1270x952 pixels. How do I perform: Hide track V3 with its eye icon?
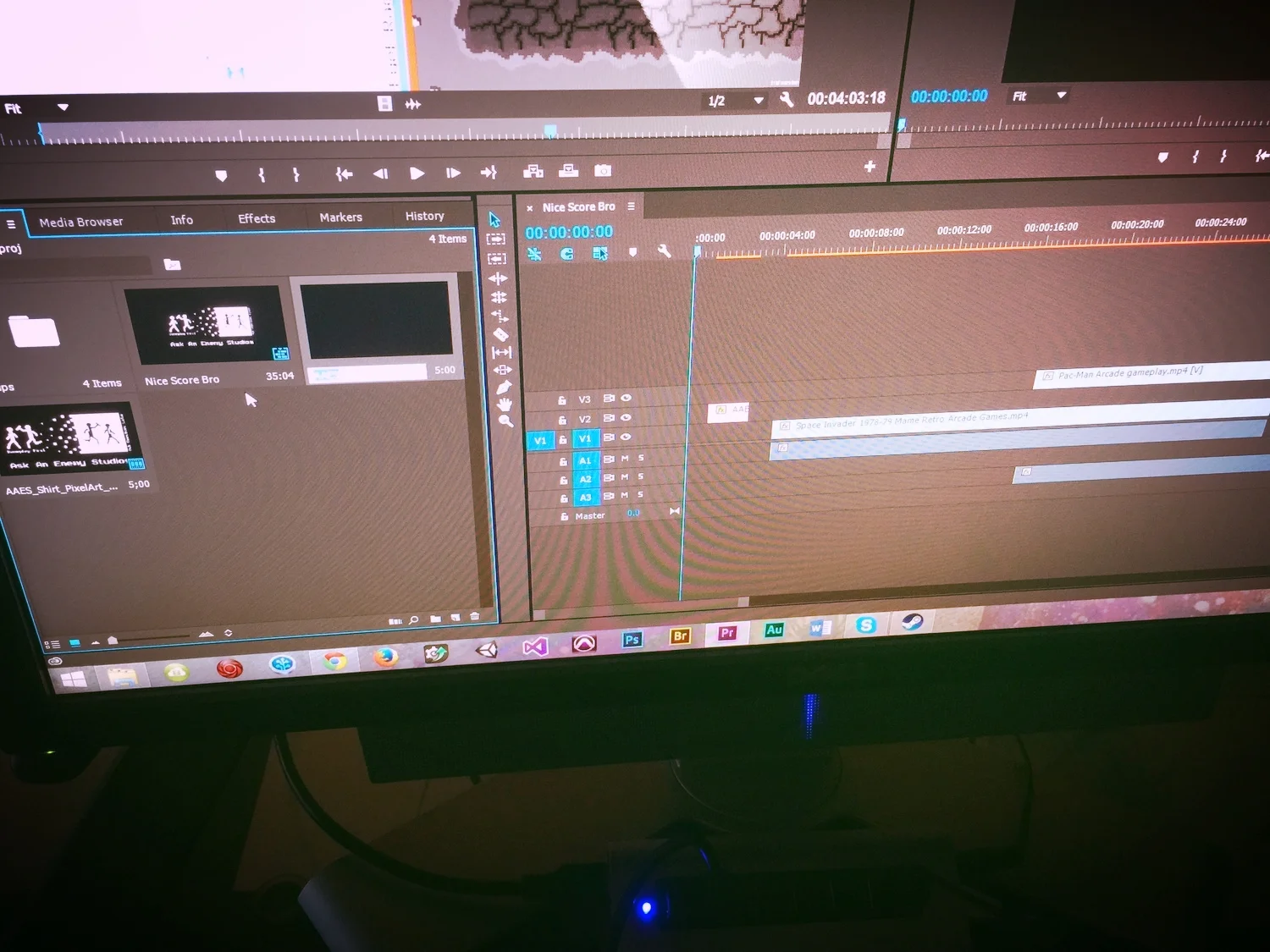point(627,398)
